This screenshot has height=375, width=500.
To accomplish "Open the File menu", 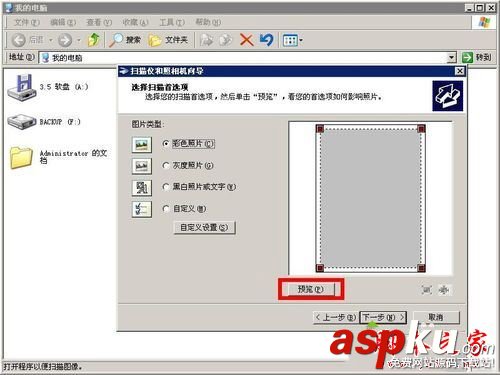I will tap(27, 22).
